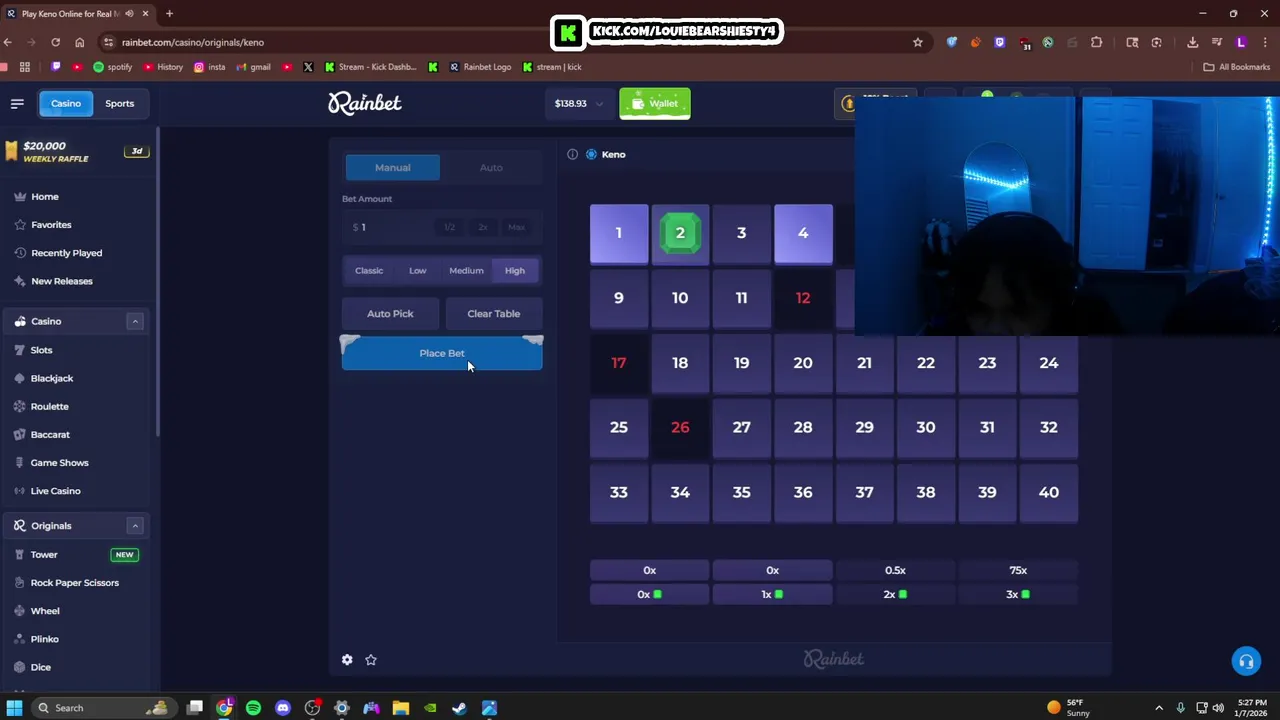
Task: Click the 75x payout multiplier box
Action: [x=1018, y=571]
